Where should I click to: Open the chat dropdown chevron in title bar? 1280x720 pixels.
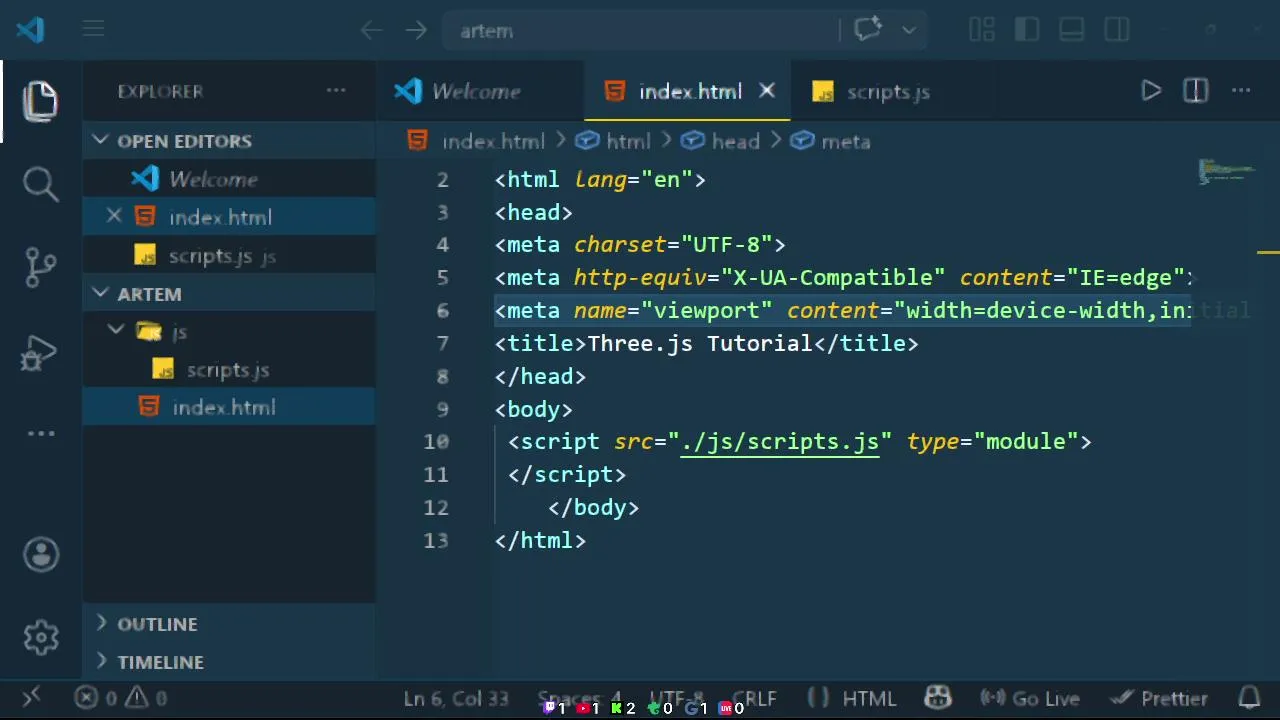click(x=908, y=31)
